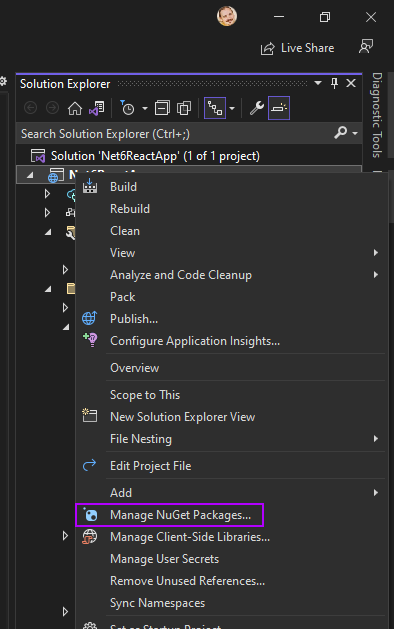
Task: Open the Pending Changes Filter dropdown arrow
Action: click(x=145, y=108)
